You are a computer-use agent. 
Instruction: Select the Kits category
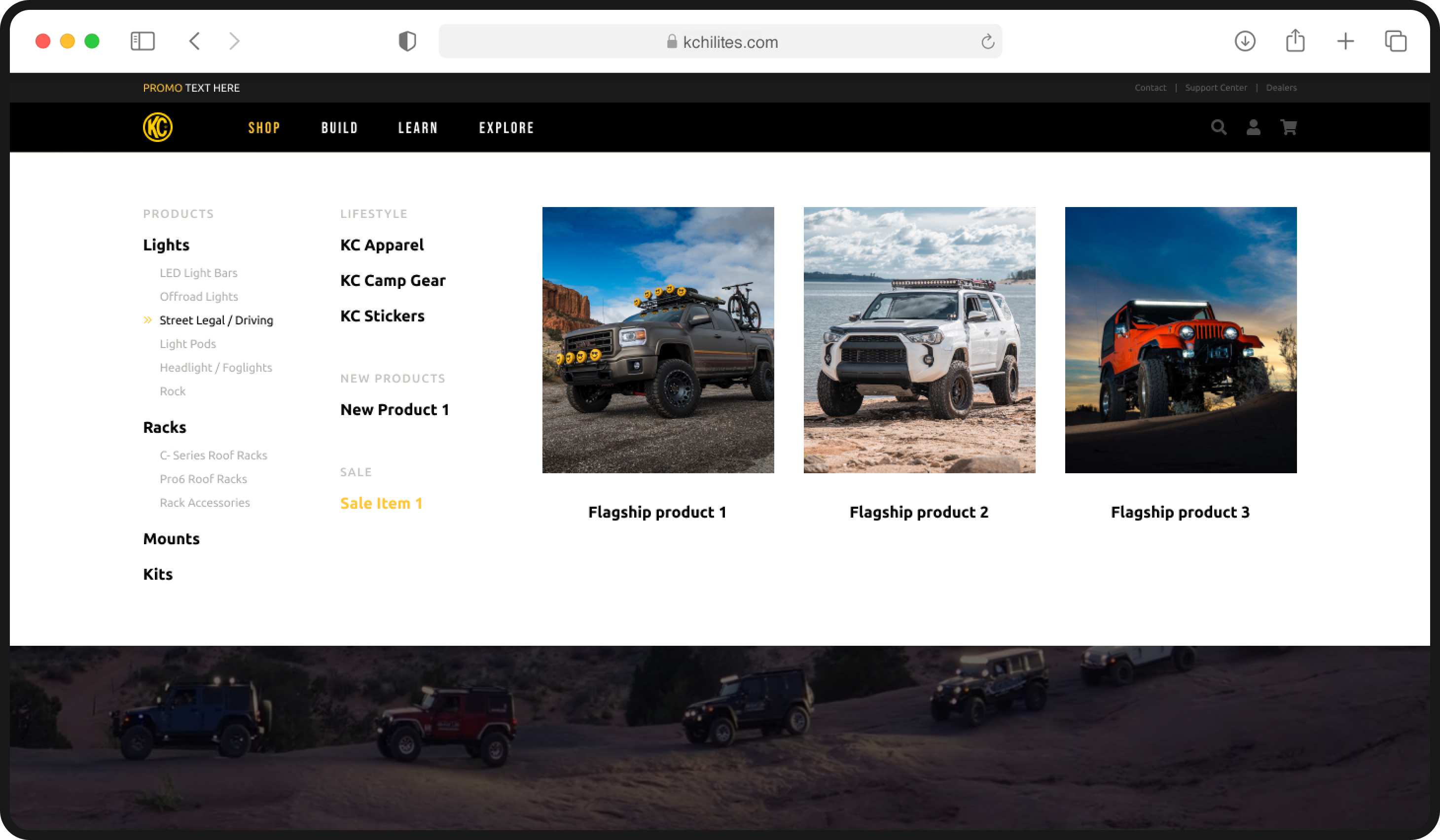point(158,574)
